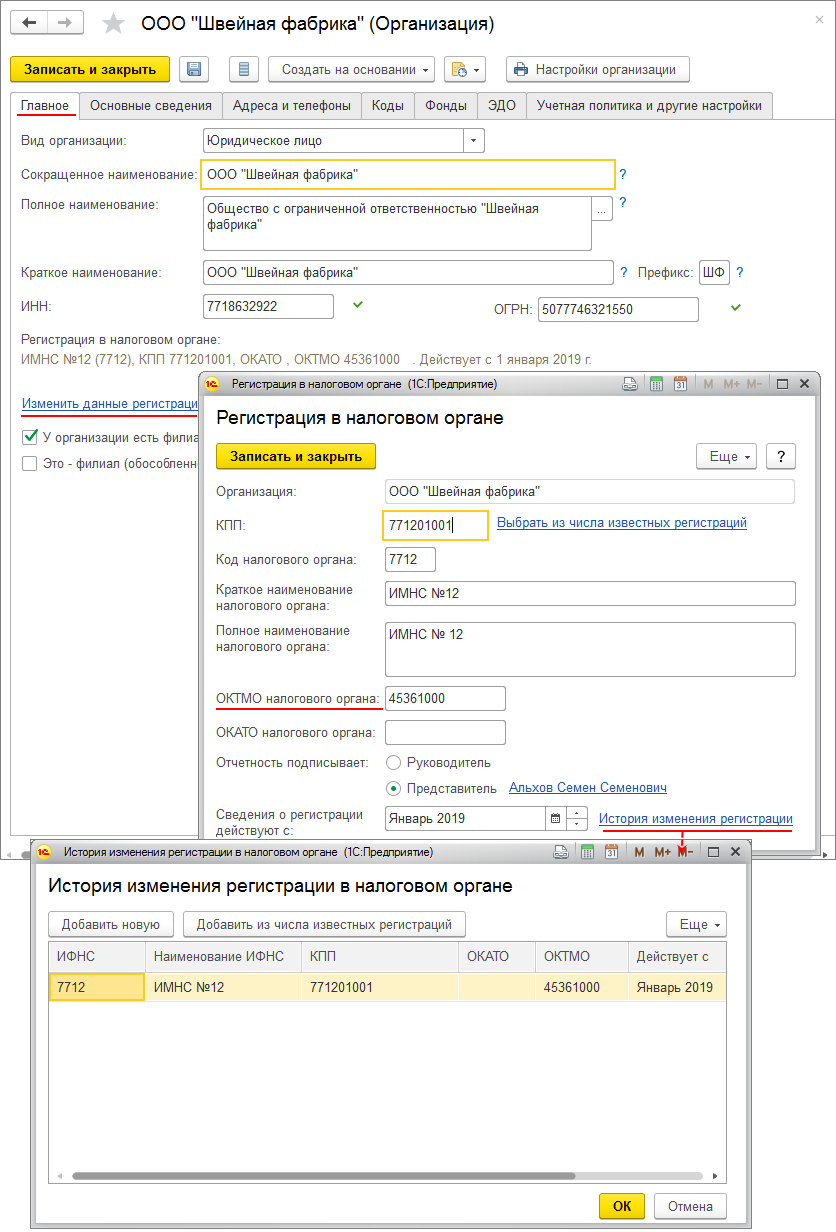The height and width of the screenshot is (1232, 836).
Task: Open the Учетная политика и другие настройки tab
Action: pos(649,106)
